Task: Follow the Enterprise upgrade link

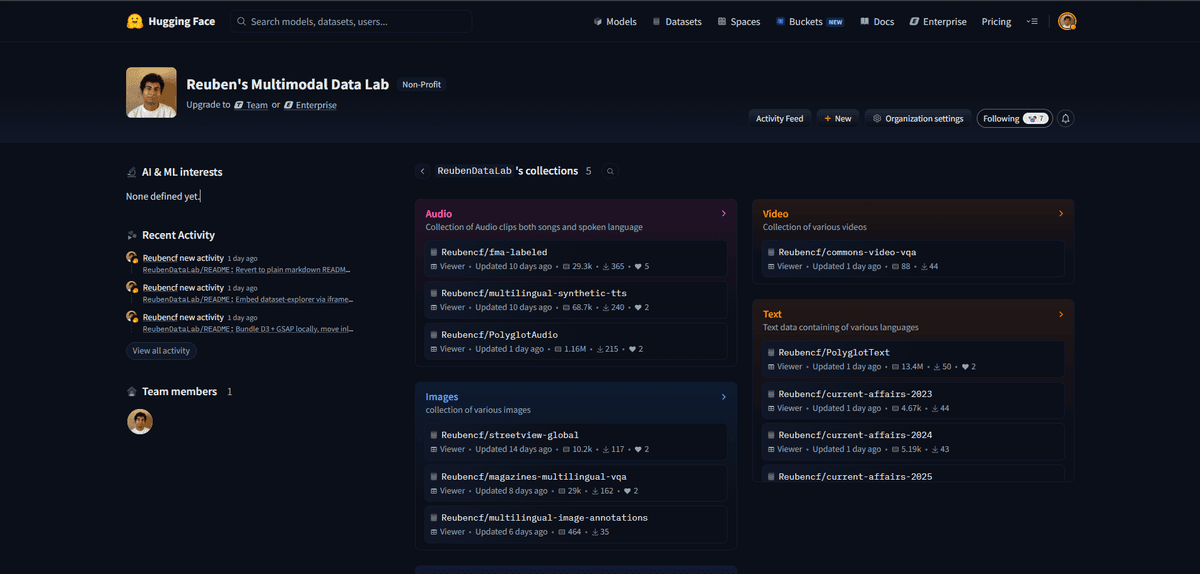Action: 310,105
